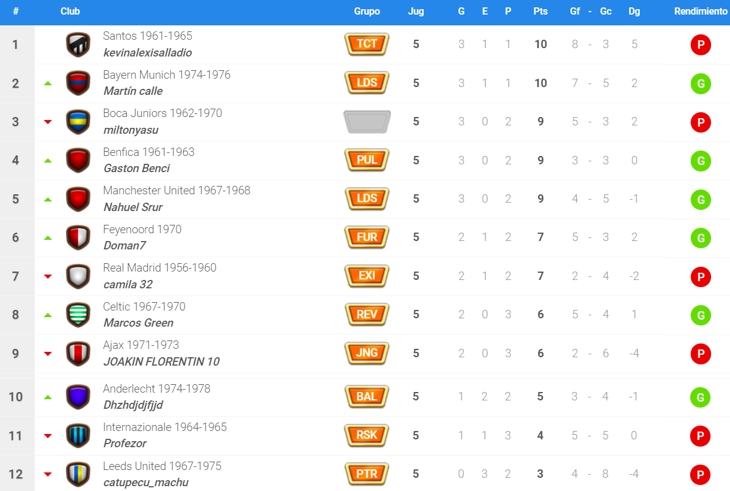The height and width of the screenshot is (491, 730).
Task: Click the Internazionale blue striped crest
Action: click(x=78, y=435)
